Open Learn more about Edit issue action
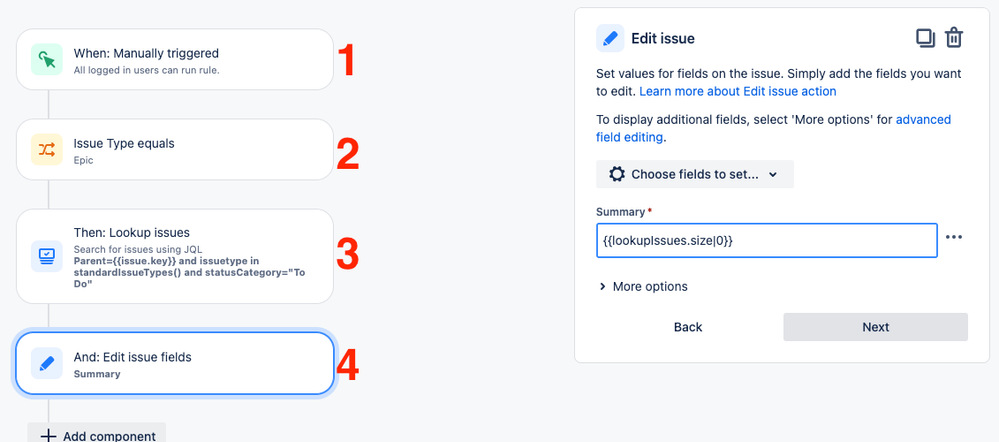 tap(738, 91)
